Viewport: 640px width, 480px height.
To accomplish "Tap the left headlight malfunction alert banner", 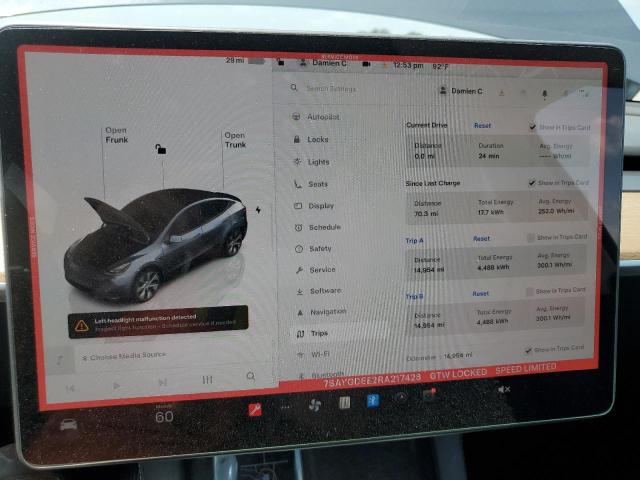I will 158,322.
